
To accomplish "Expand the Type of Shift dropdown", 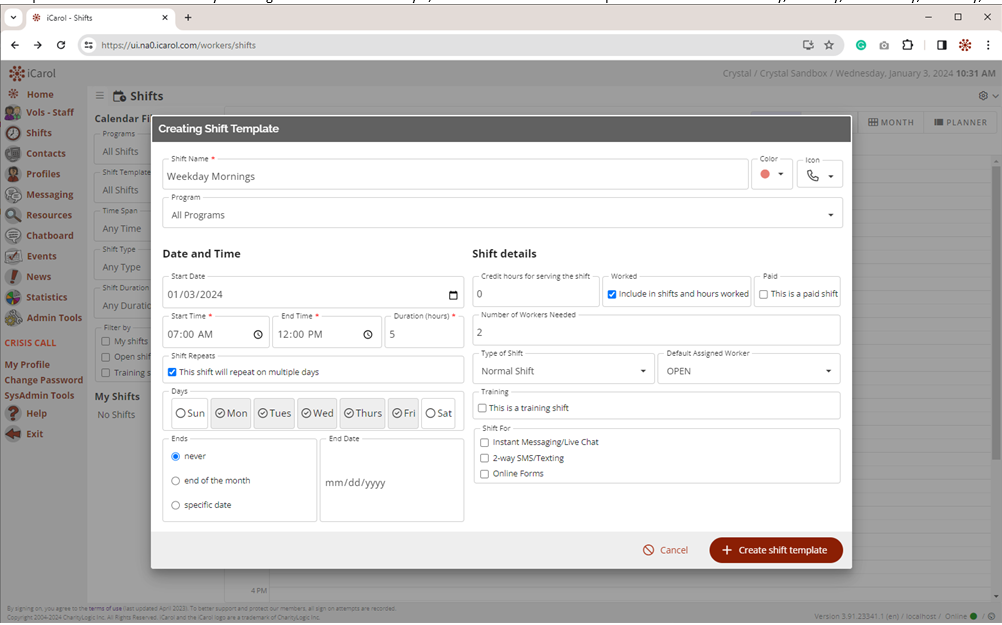I will pos(563,371).
